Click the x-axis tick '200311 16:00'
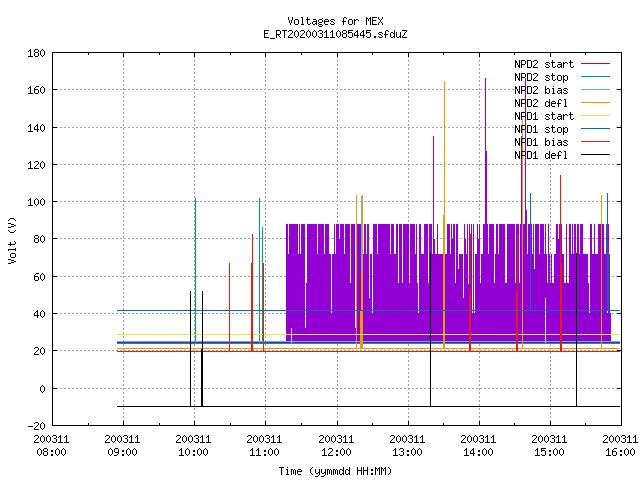 620,446
